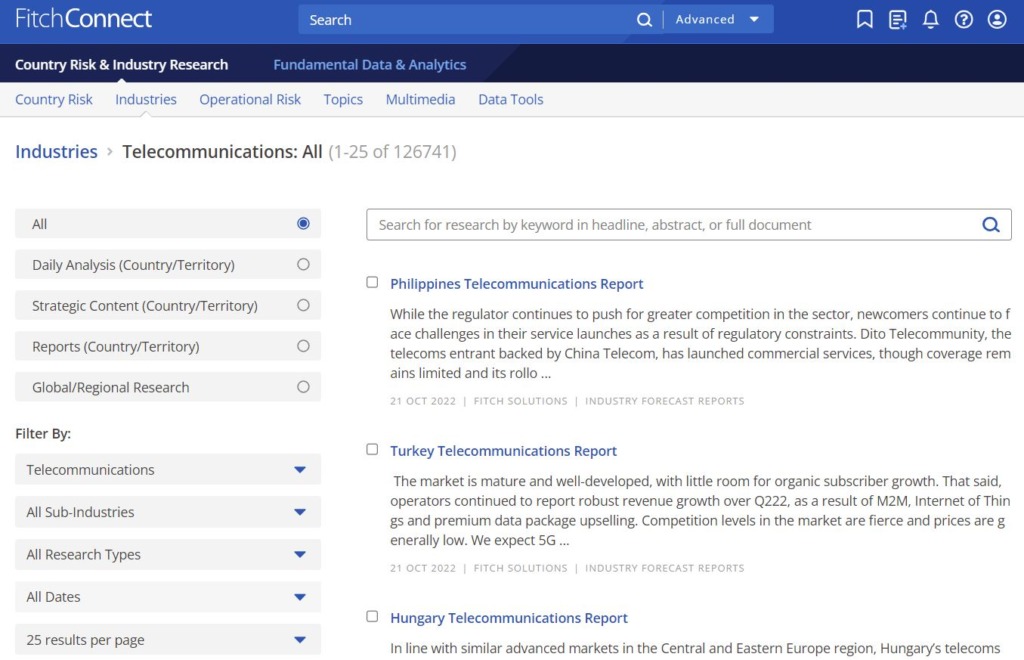Screen dimensions: 1024x660
Task: Click the research keyword search magnifier icon
Action: click(x=990, y=225)
